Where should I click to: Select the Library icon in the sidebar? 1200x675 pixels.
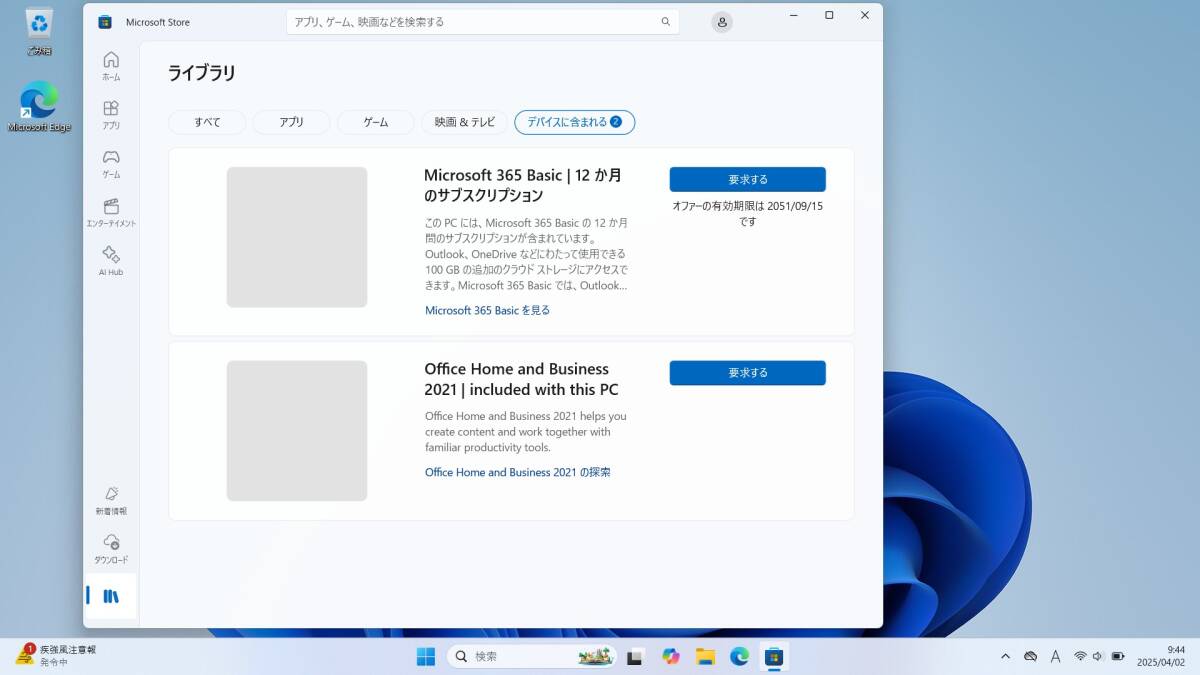tap(111, 596)
